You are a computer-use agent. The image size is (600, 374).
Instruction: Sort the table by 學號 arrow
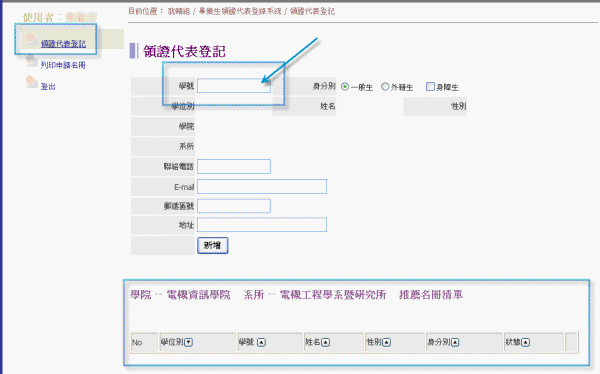(261, 342)
